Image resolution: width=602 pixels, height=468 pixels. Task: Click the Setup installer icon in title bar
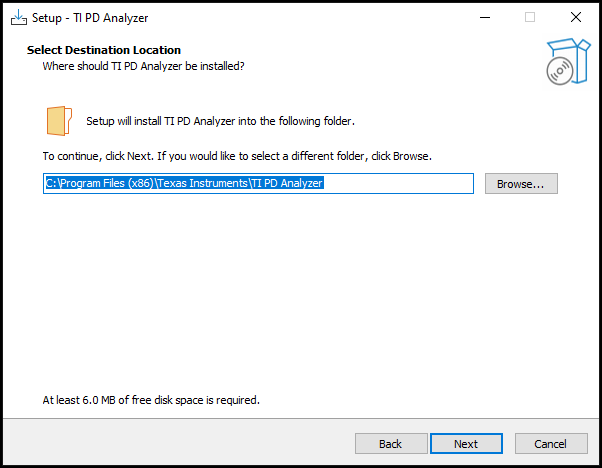[x=18, y=17]
